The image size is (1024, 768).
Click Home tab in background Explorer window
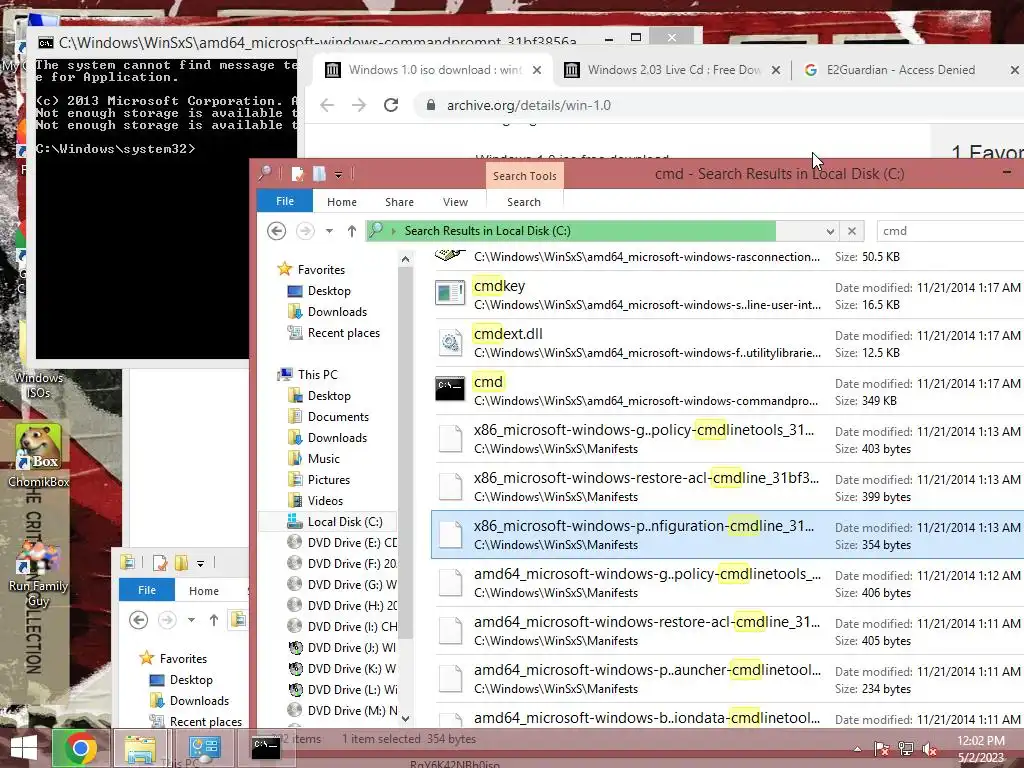pyautogui.click(x=204, y=590)
